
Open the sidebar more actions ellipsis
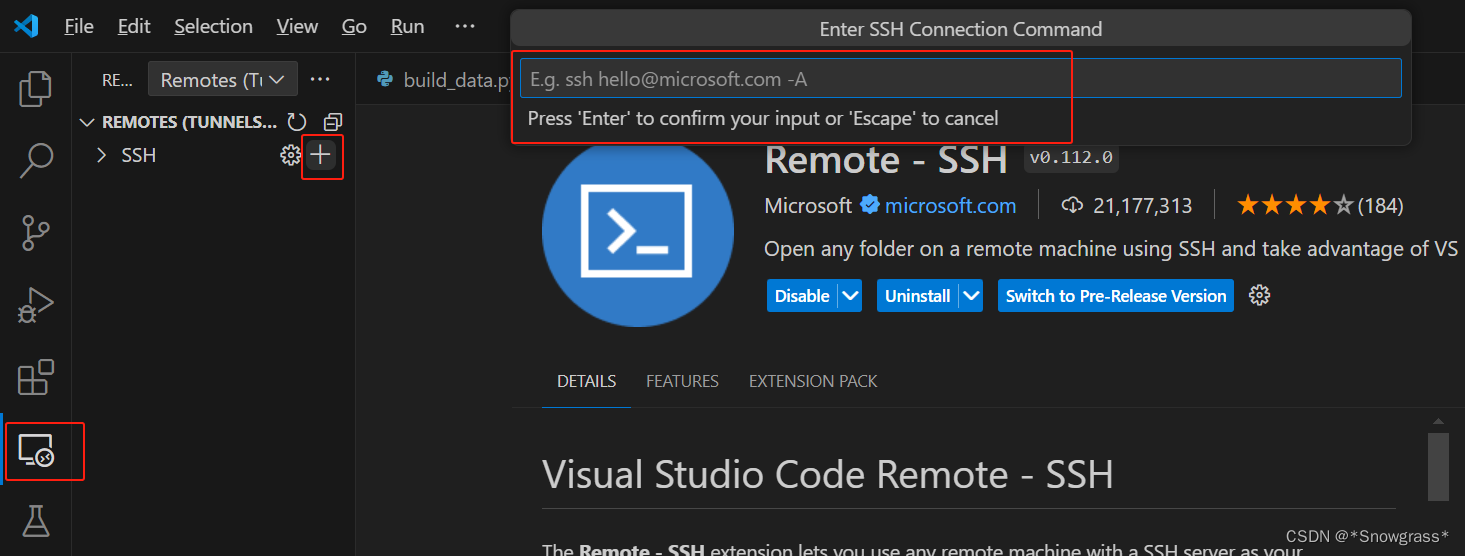[x=320, y=79]
